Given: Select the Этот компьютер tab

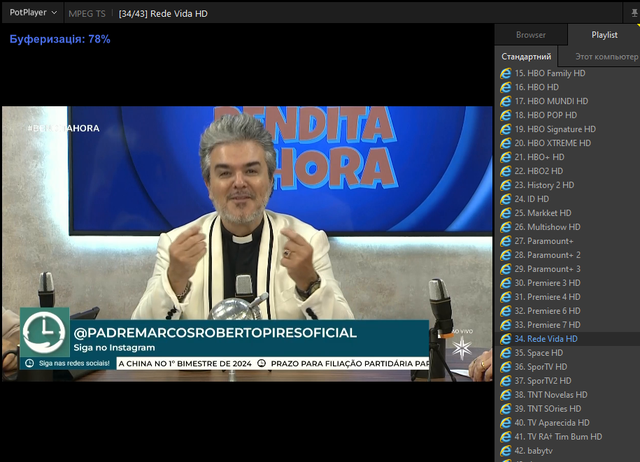Looking at the screenshot, I should (x=607, y=57).
